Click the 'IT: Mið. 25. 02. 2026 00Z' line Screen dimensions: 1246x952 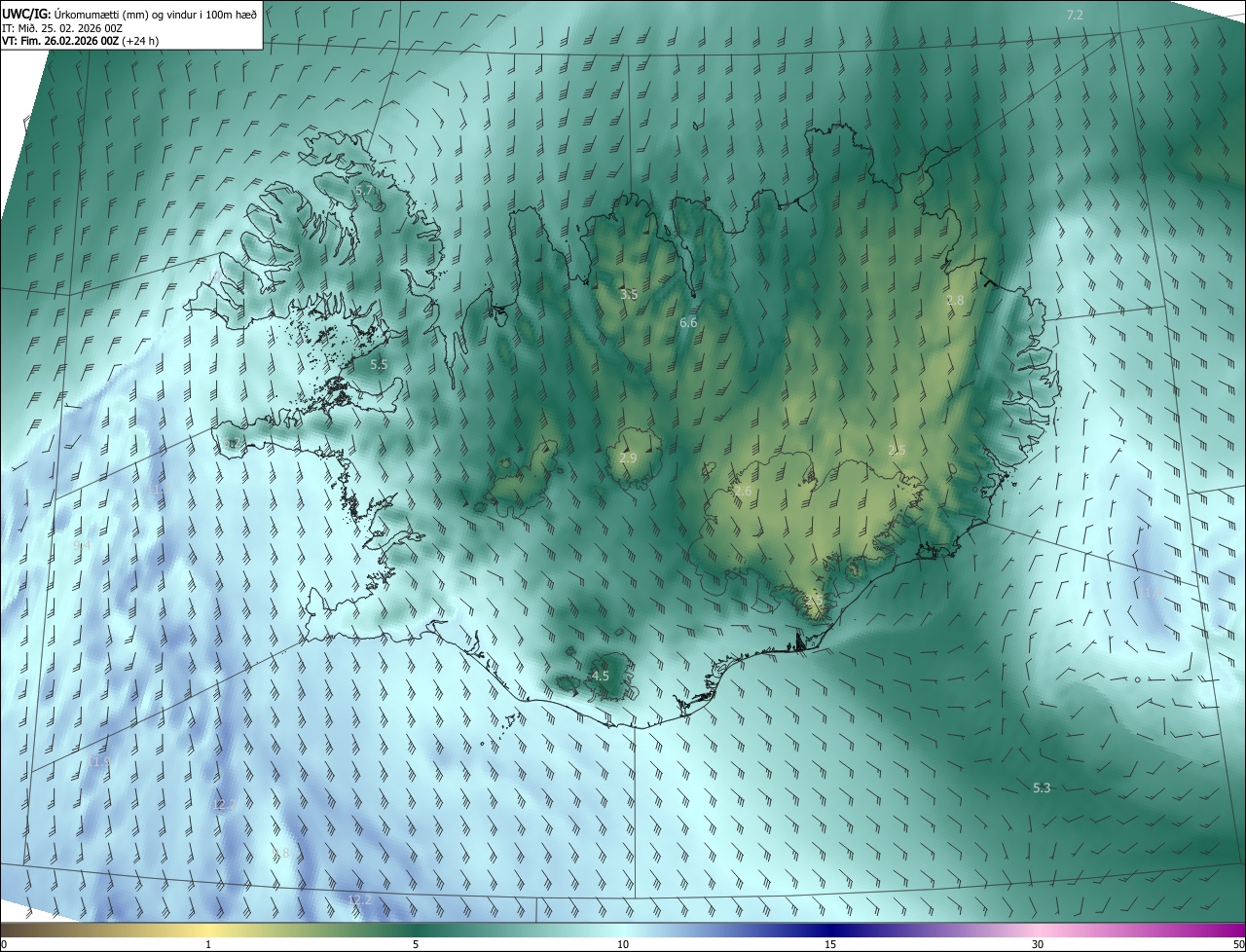(62, 27)
